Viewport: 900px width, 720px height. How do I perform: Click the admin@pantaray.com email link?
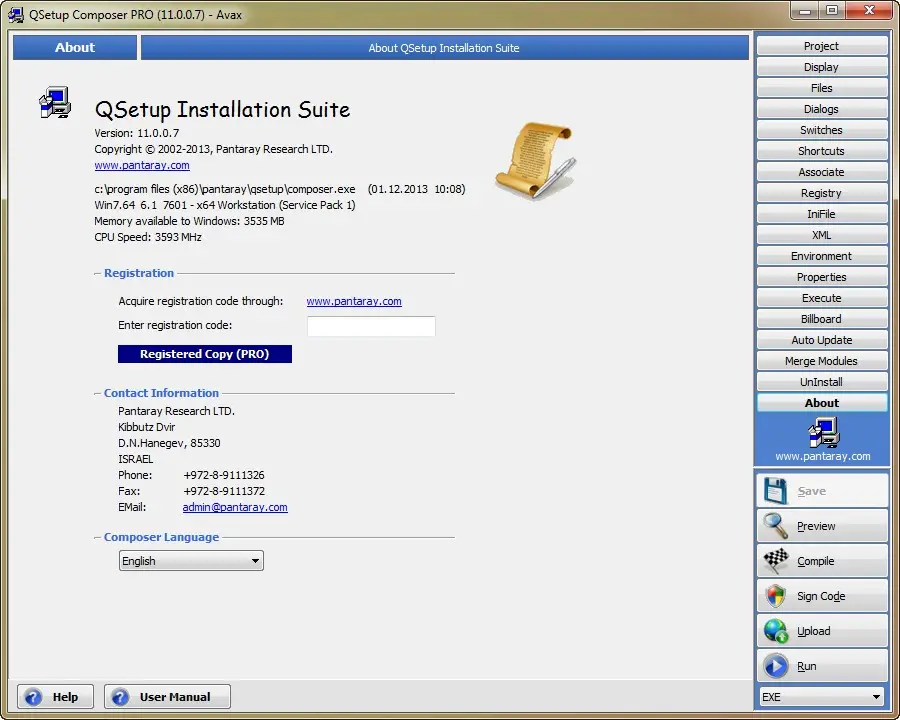pyautogui.click(x=235, y=508)
